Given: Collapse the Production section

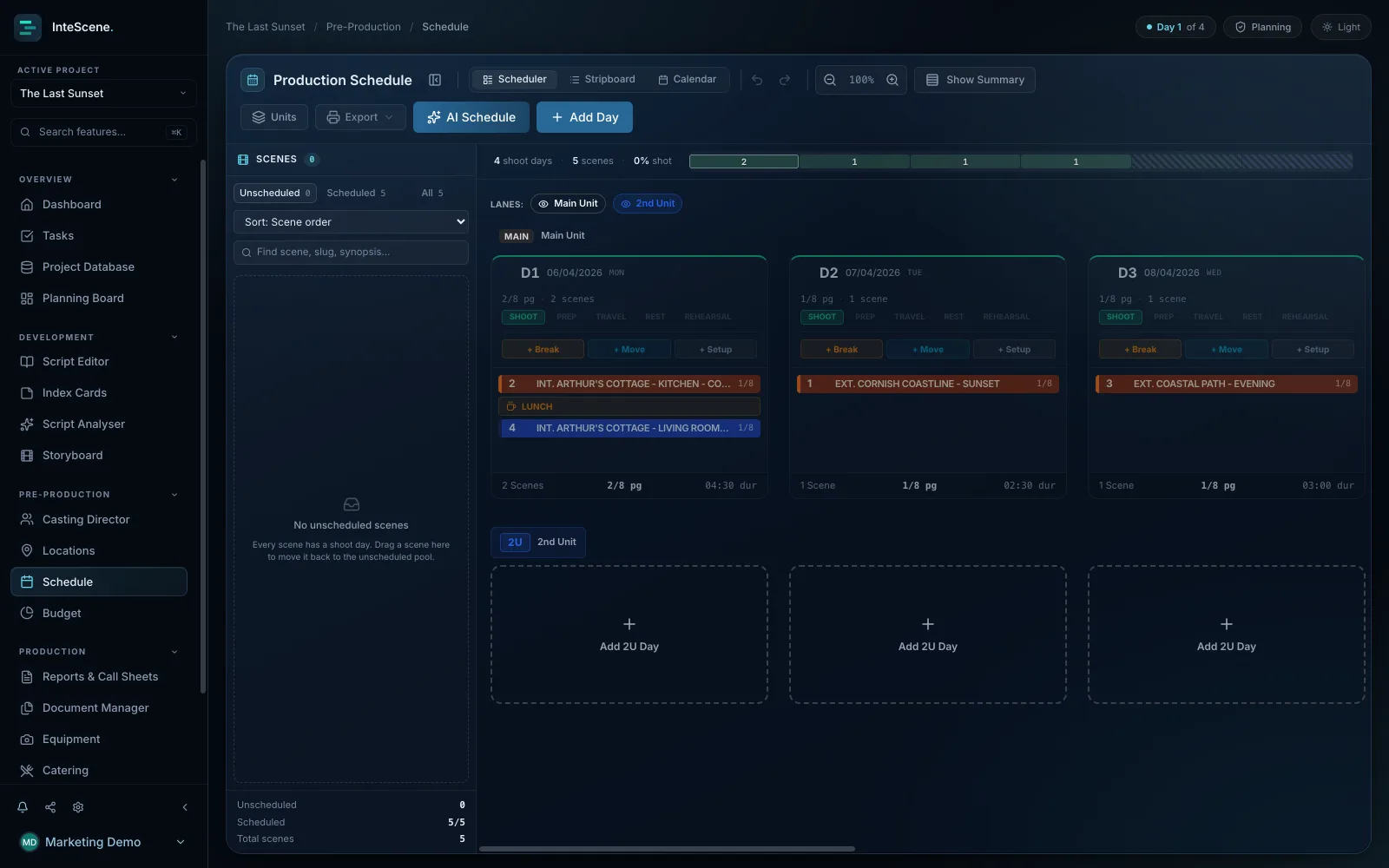Looking at the screenshot, I should 174,652.
